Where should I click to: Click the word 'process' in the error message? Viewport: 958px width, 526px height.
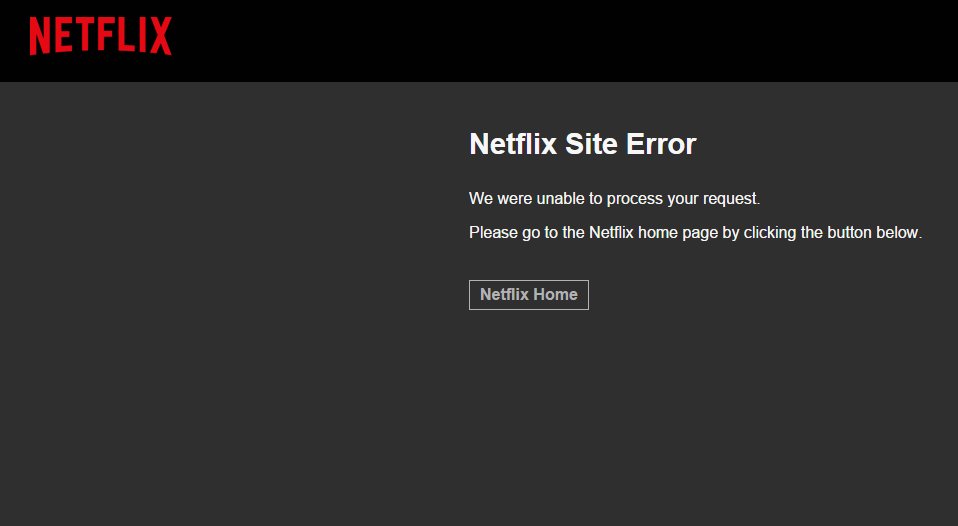pos(635,200)
